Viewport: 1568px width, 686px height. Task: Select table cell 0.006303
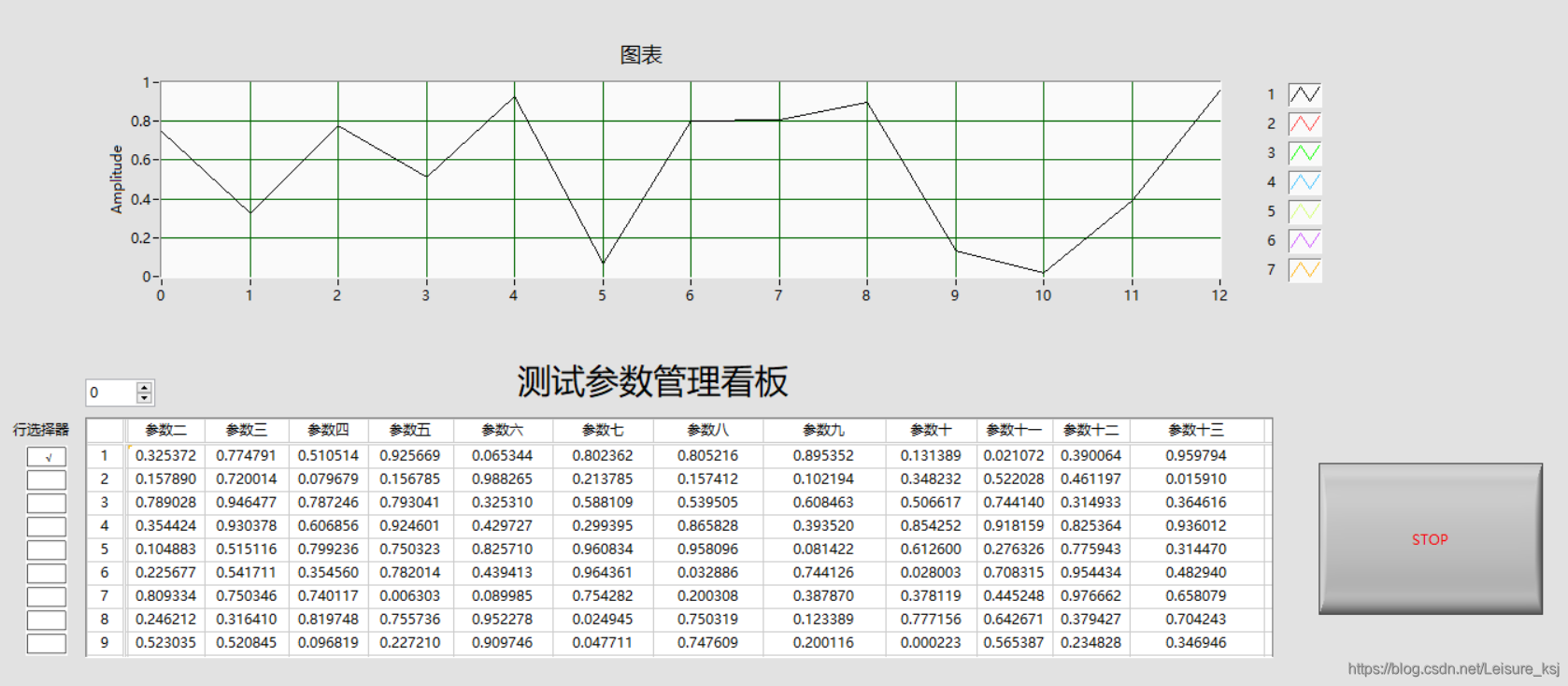410,596
